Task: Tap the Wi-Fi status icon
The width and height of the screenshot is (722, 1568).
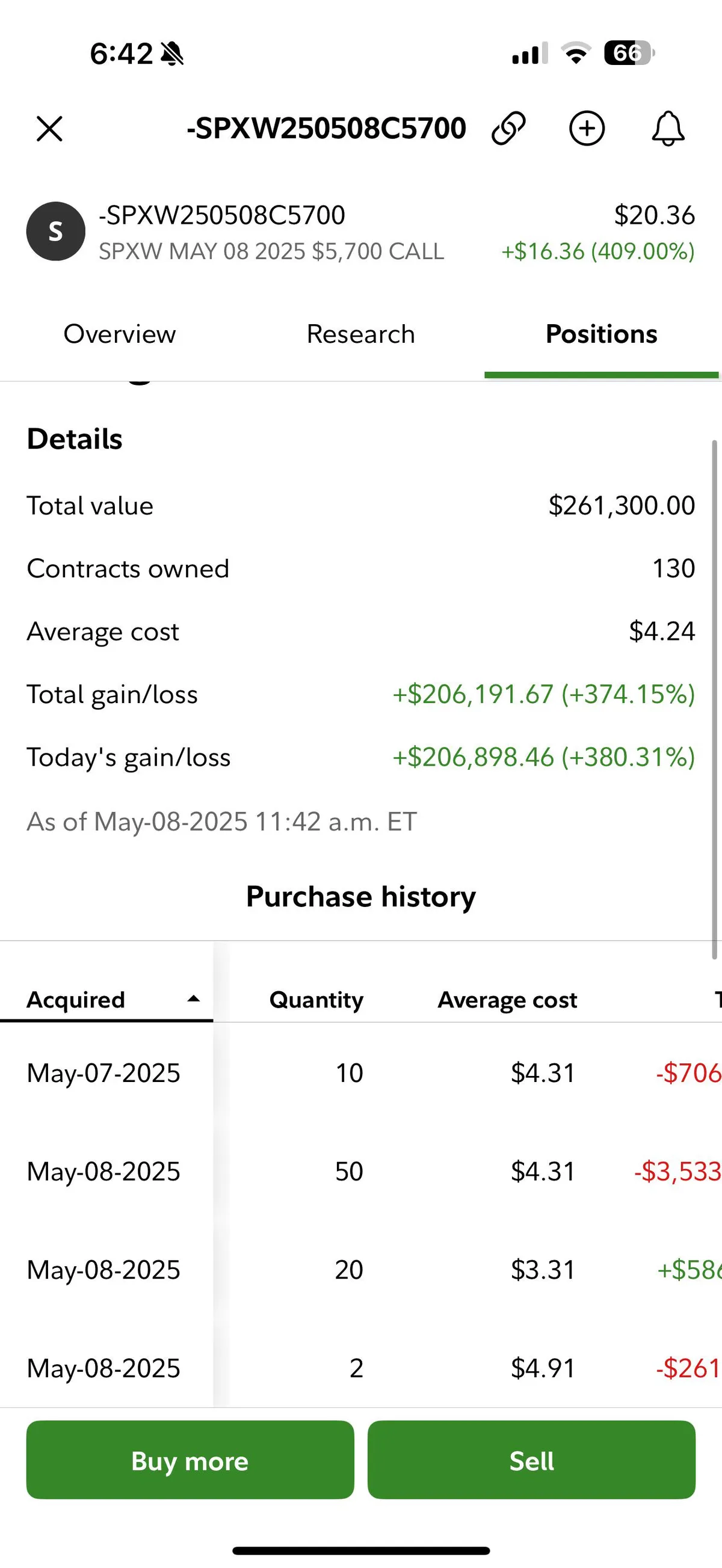Action: point(576,53)
